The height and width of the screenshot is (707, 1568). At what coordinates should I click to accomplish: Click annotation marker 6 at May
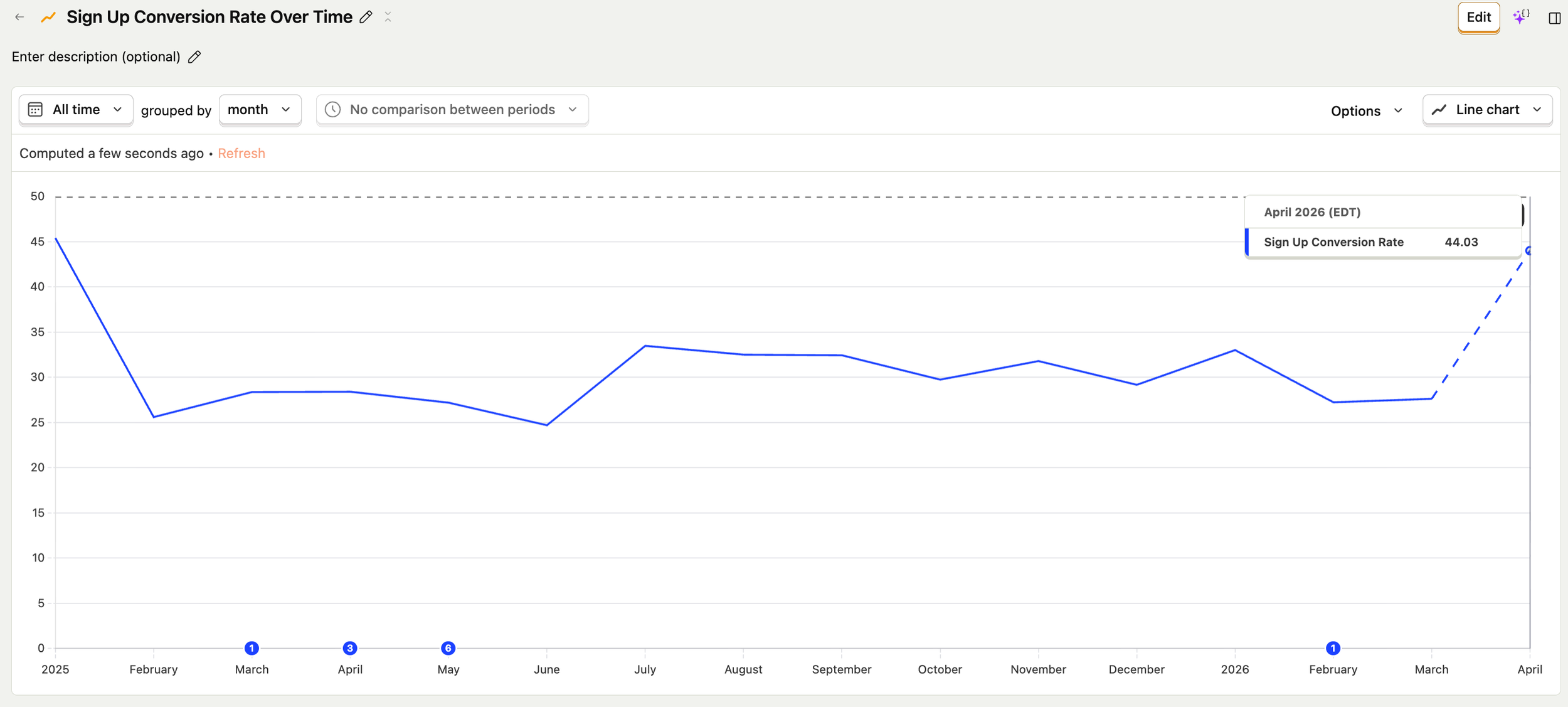coord(448,648)
